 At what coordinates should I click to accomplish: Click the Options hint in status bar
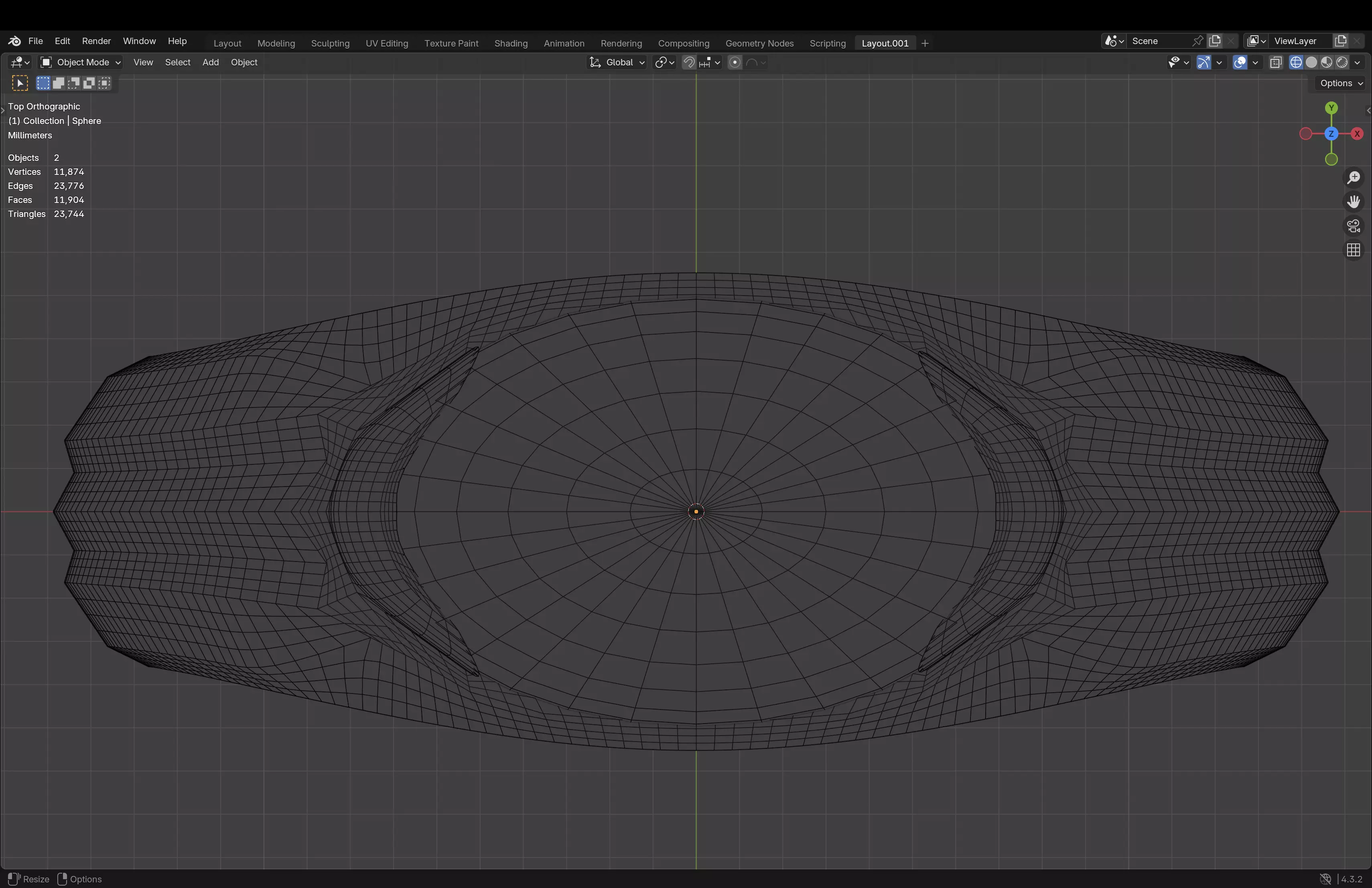(80, 879)
